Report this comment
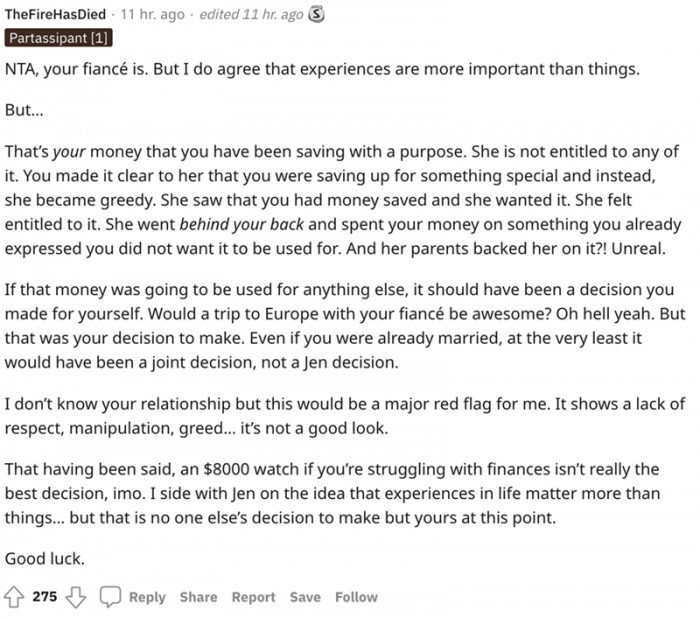This screenshot has height=618, width=700. tap(254, 597)
